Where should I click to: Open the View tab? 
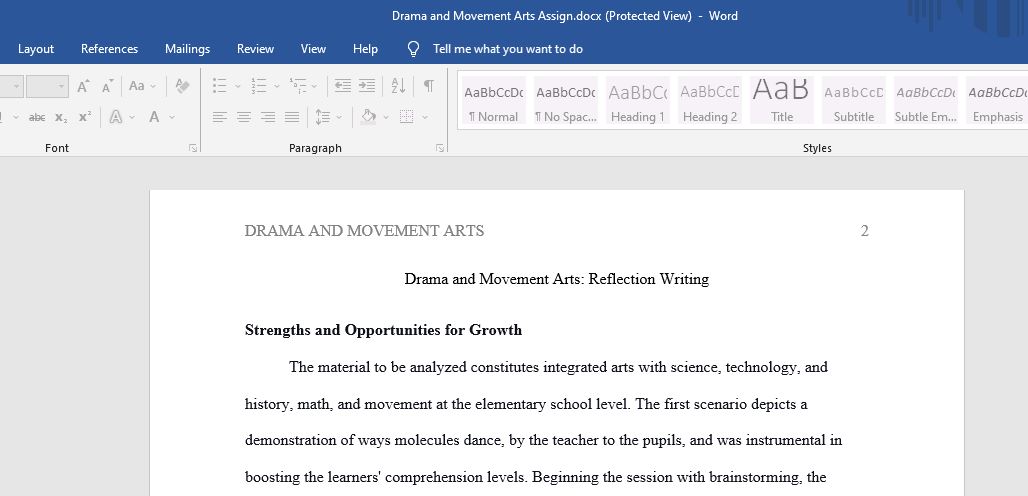click(x=313, y=49)
